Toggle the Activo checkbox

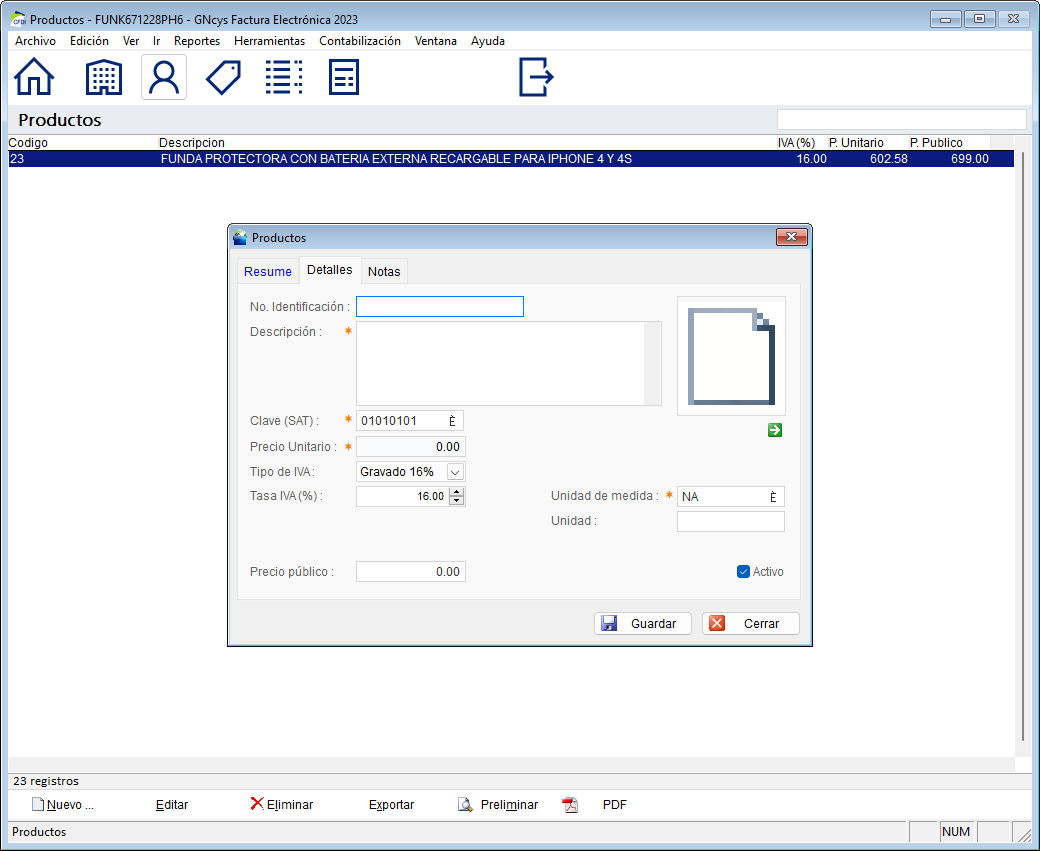(x=744, y=572)
